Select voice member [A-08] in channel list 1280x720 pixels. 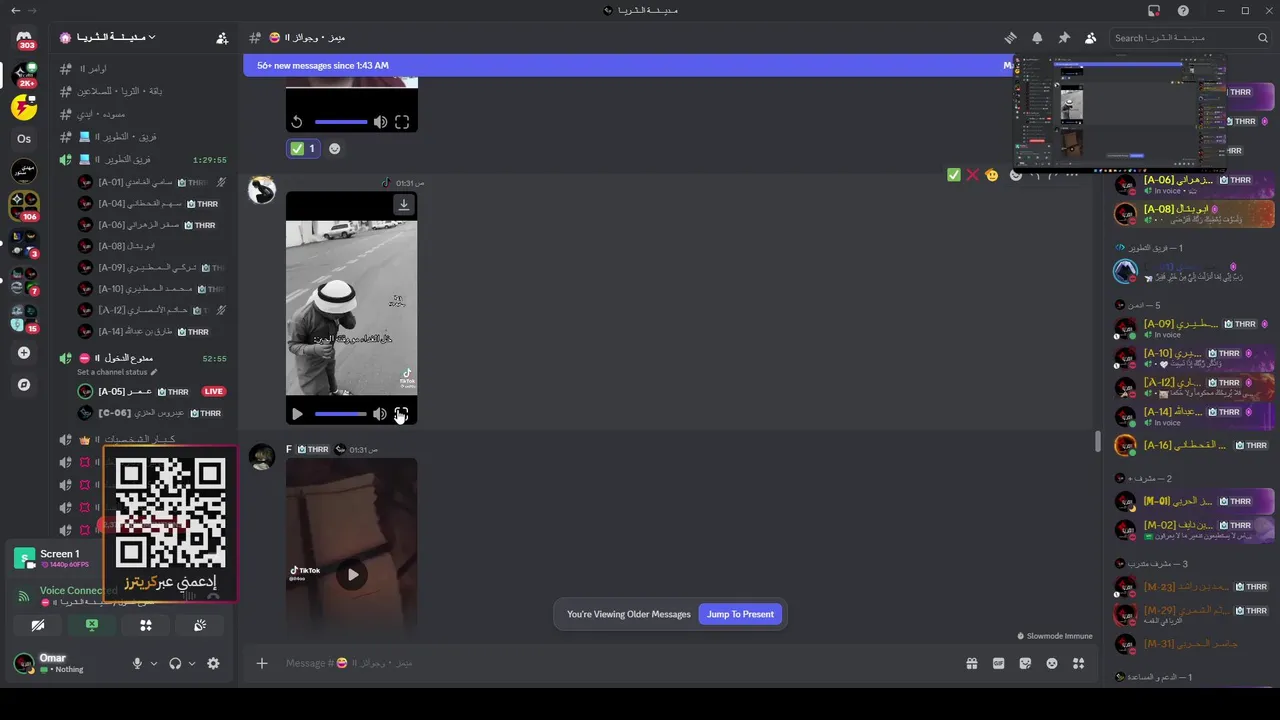[152, 246]
